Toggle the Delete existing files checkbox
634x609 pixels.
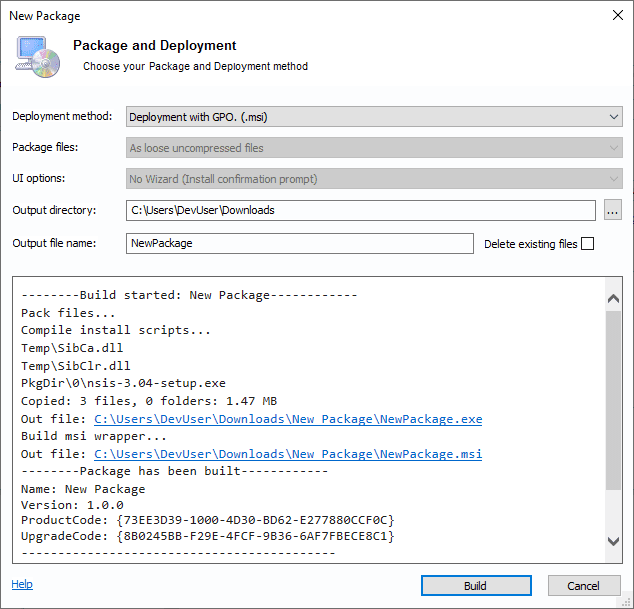(587, 244)
